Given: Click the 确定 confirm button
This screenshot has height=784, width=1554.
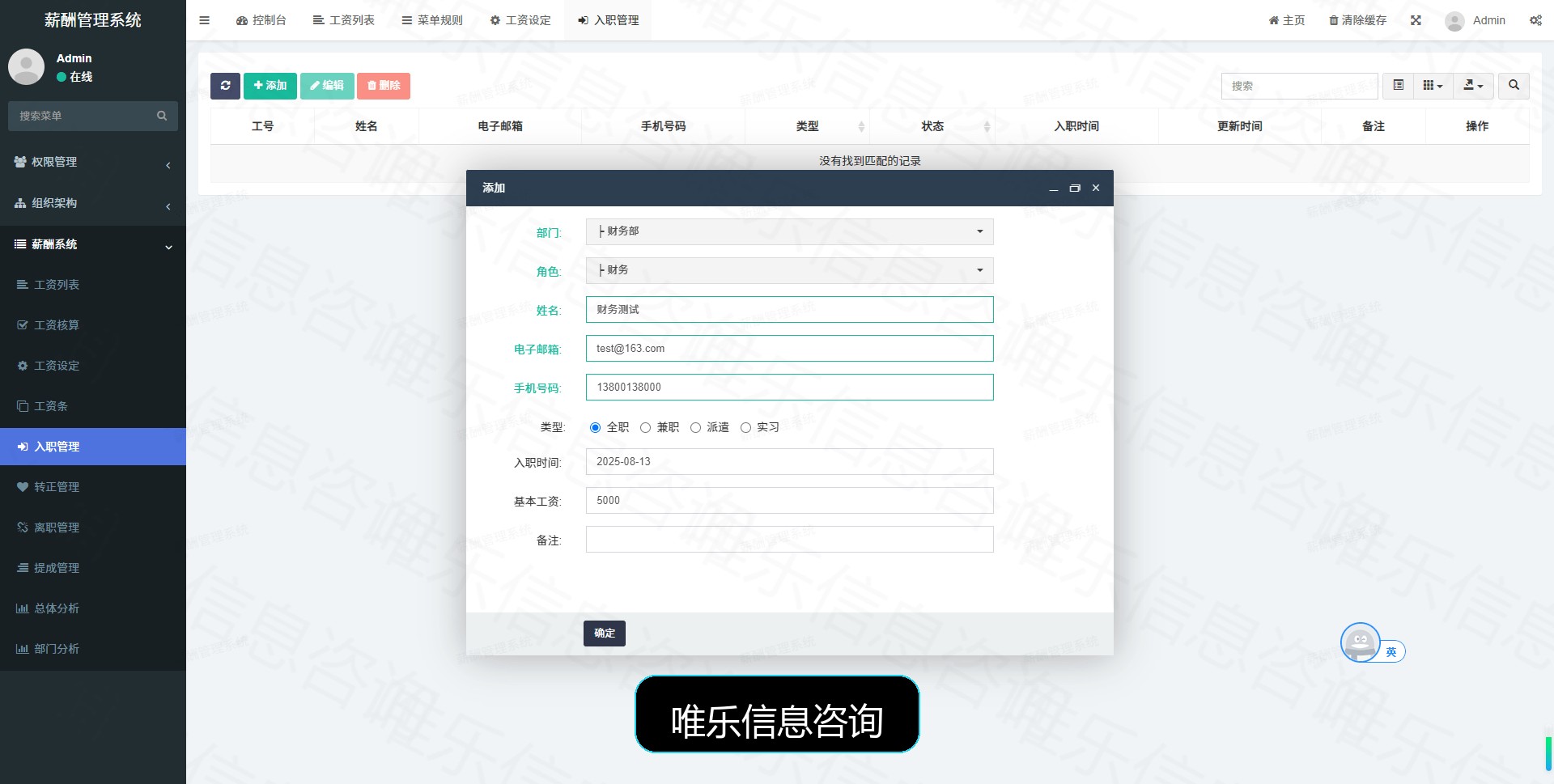Looking at the screenshot, I should click(x=605, y=633).
